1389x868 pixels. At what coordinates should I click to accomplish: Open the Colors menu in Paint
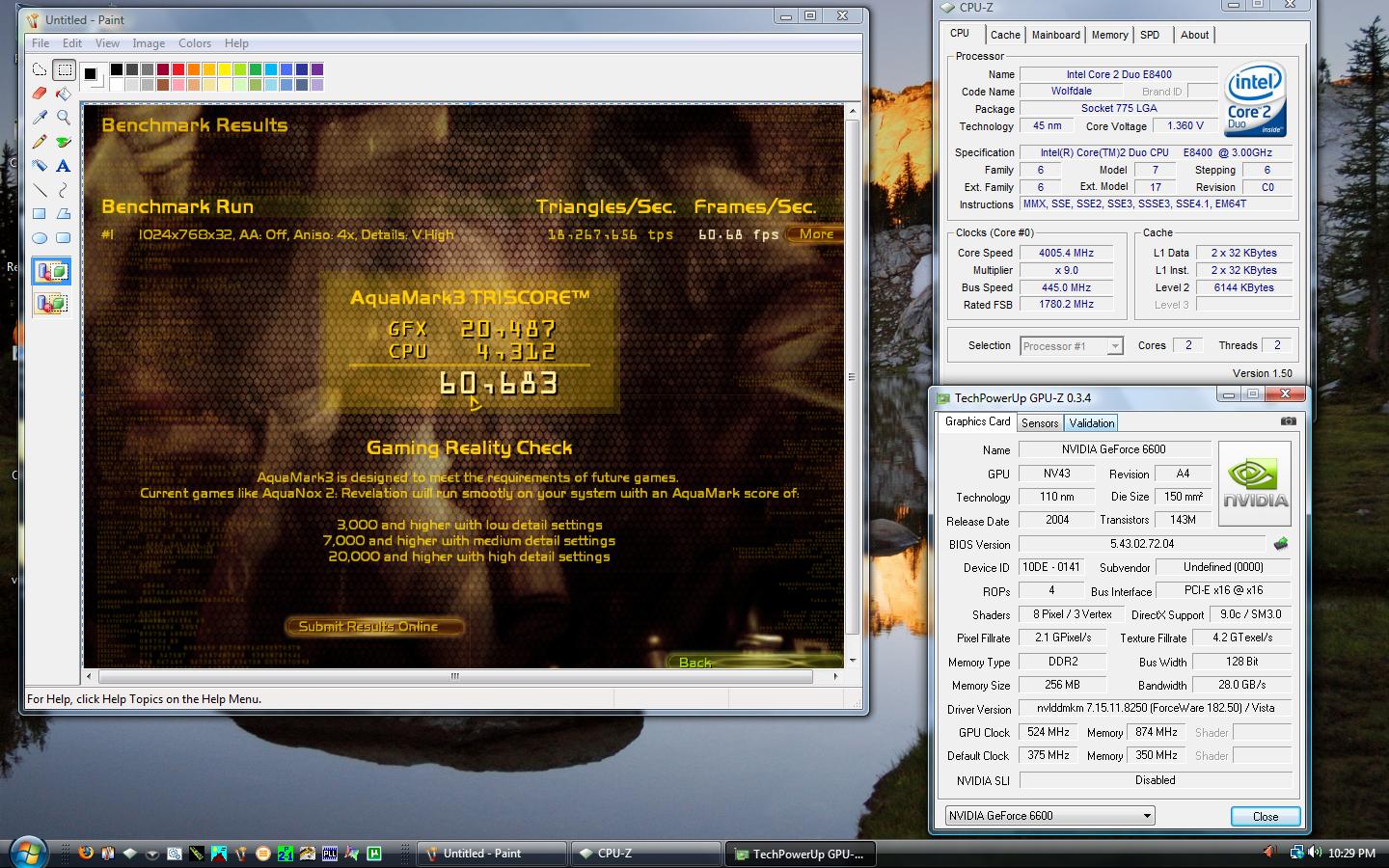pos(194,43)
